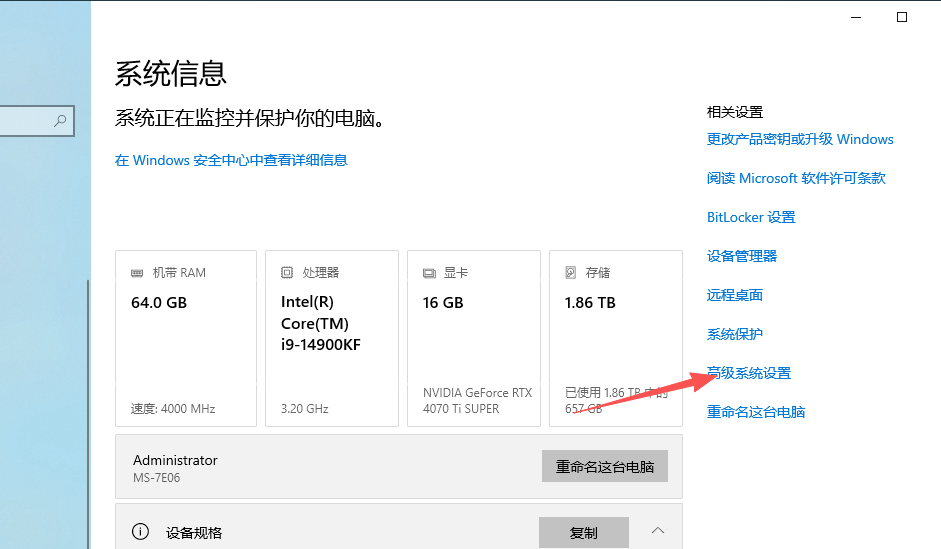Open the 重命名这台电脑 link in related settings

click(756, 412)
